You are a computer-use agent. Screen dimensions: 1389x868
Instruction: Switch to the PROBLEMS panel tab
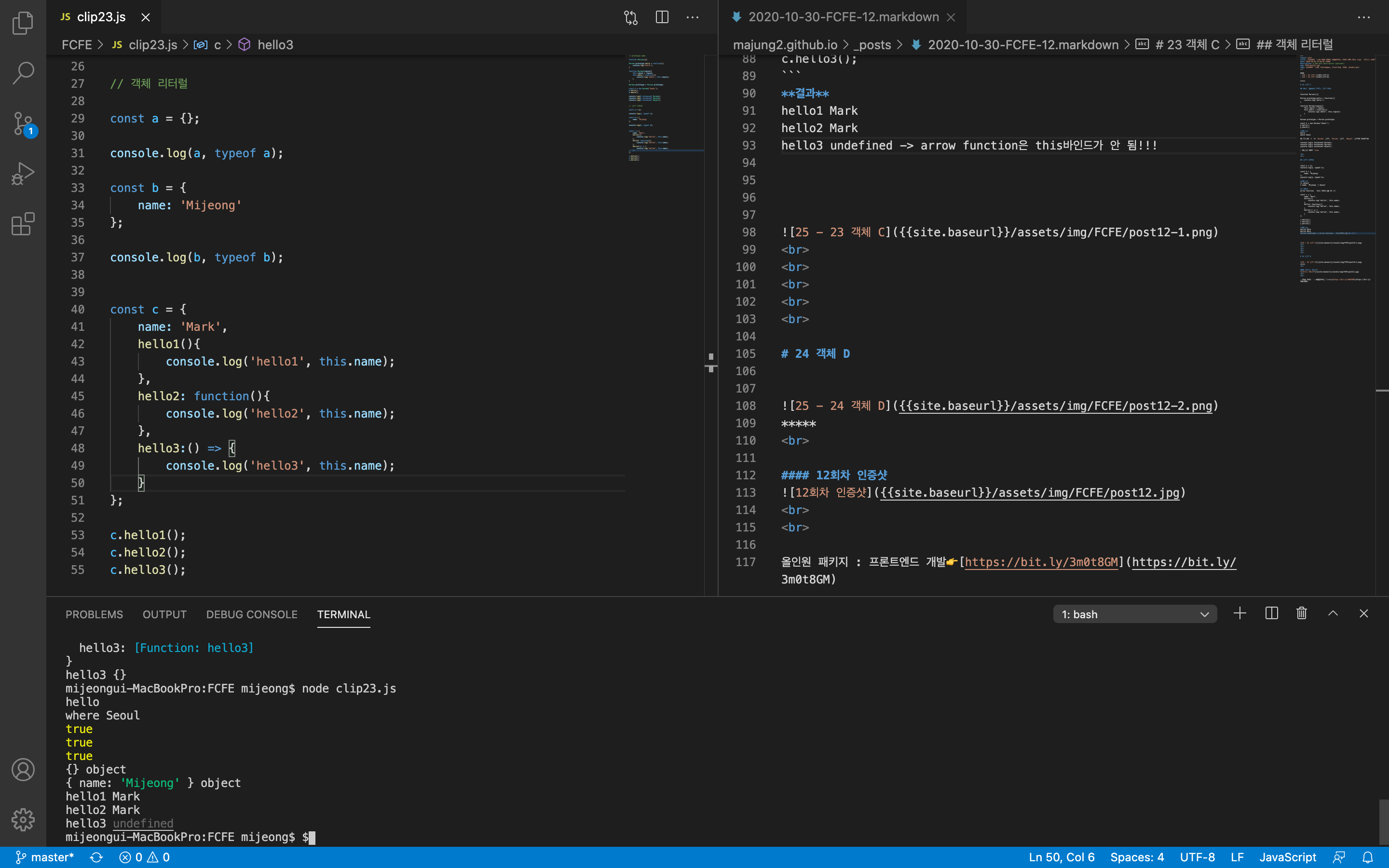94,614
